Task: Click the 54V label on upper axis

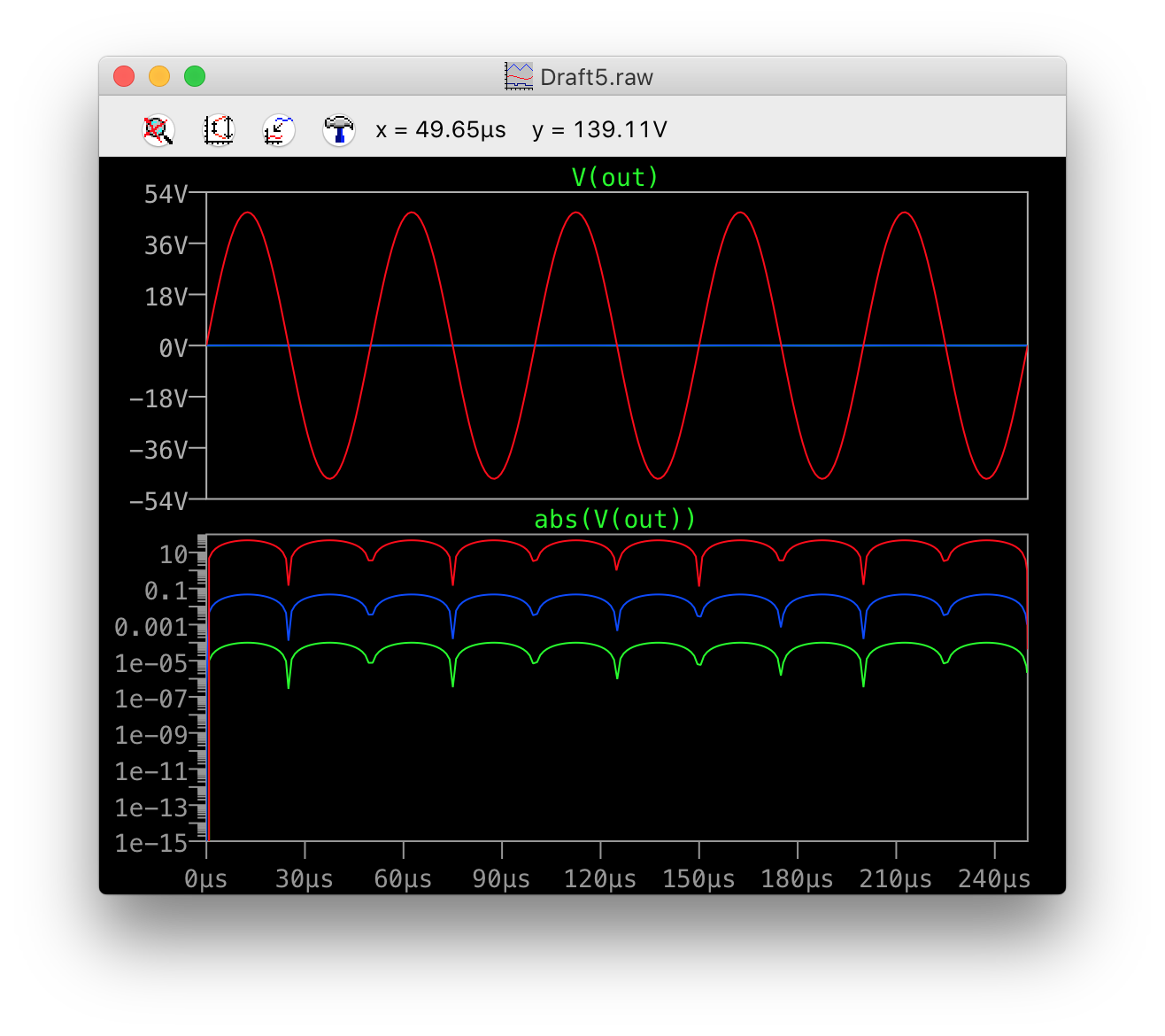Action: (x=166, y=194)
